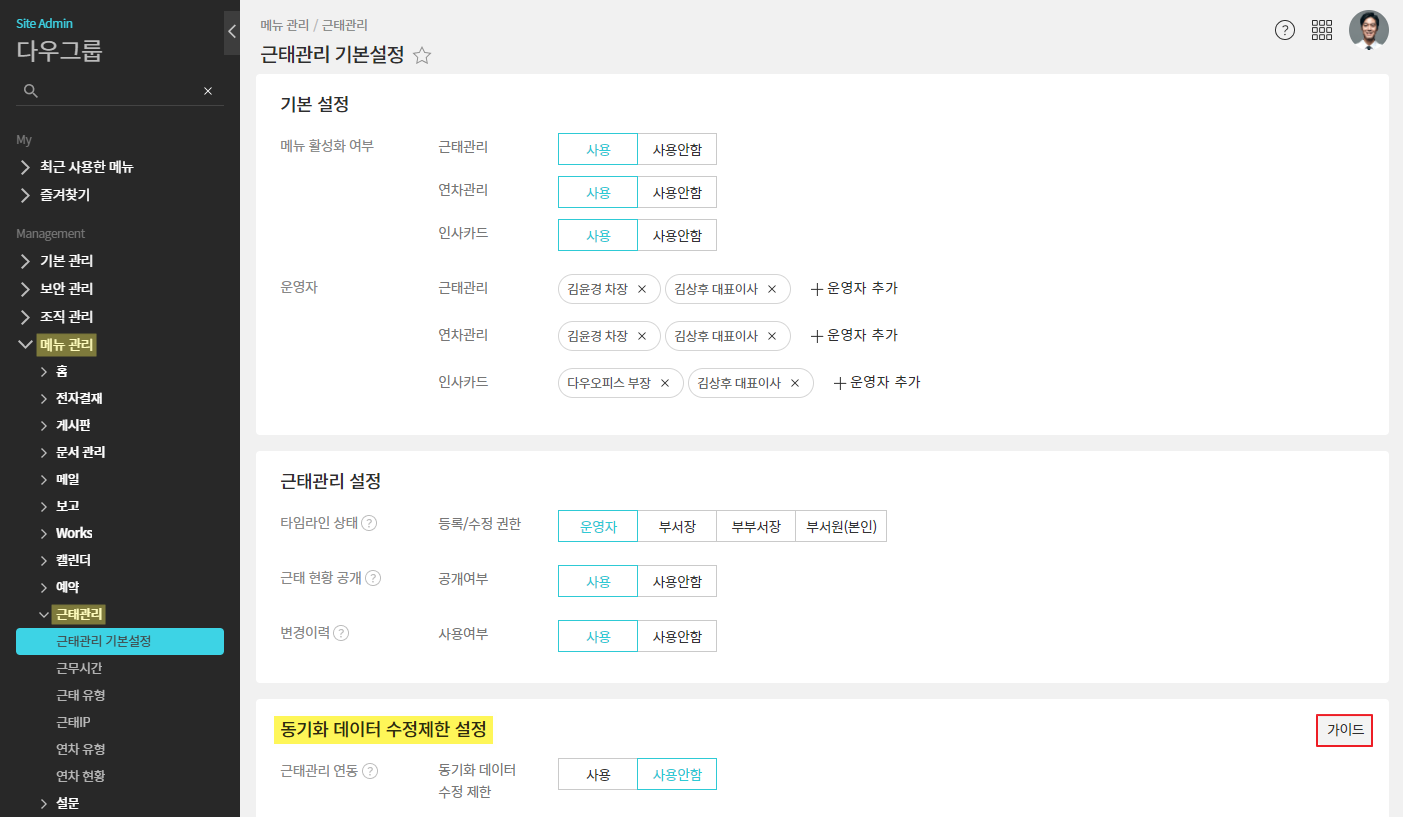Click help icon beside 근태 현황 공개

pos(373,578)
